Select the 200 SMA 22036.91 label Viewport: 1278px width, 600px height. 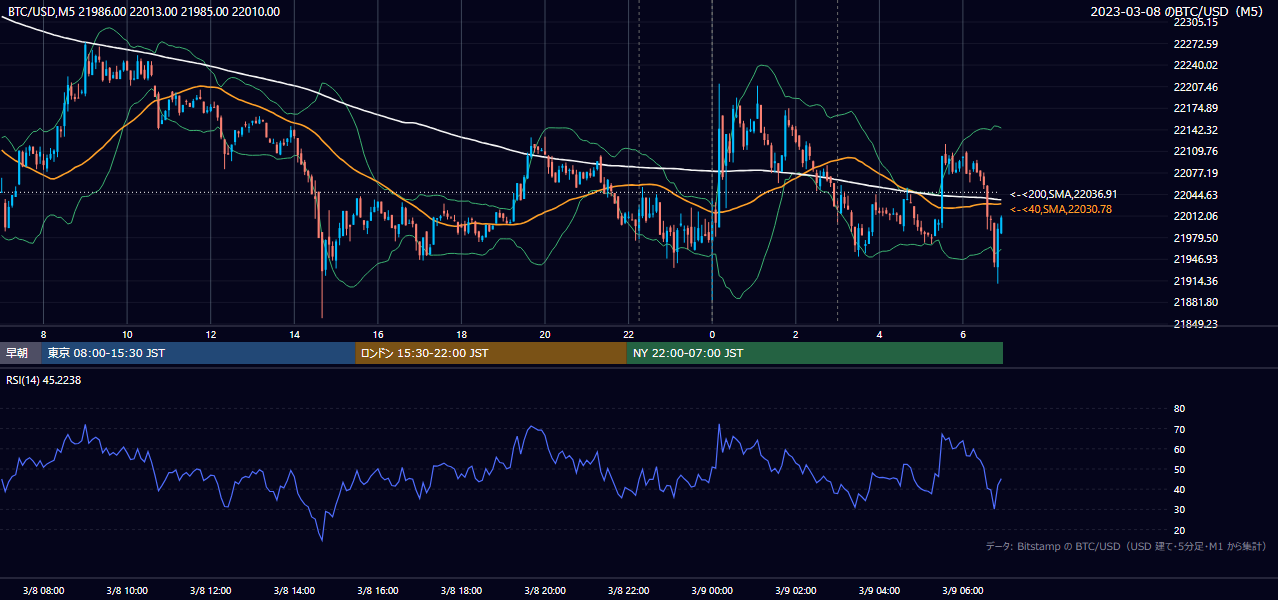pyautogui.click(x=1064, y=195)
